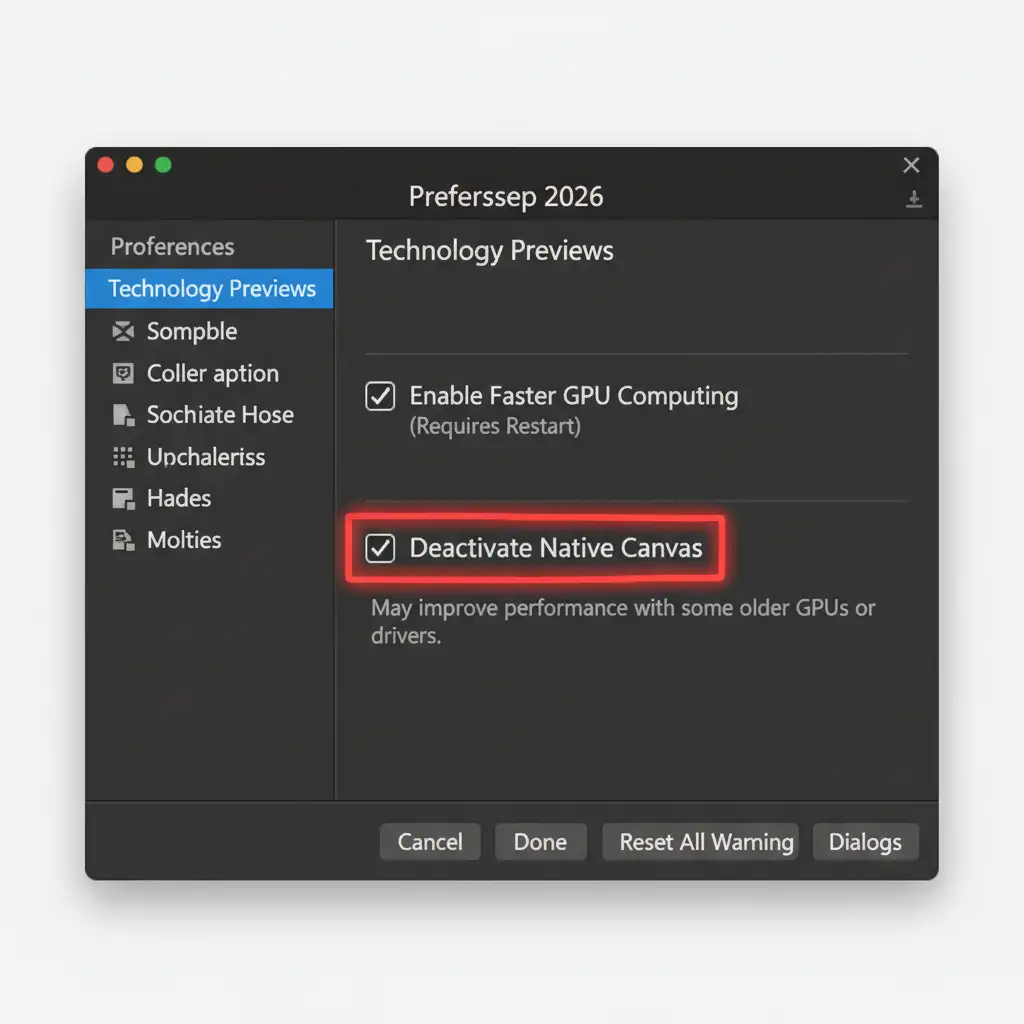Click the green maximize window dot
The height and width of the screenshot is (1024, 1024).
163,165
